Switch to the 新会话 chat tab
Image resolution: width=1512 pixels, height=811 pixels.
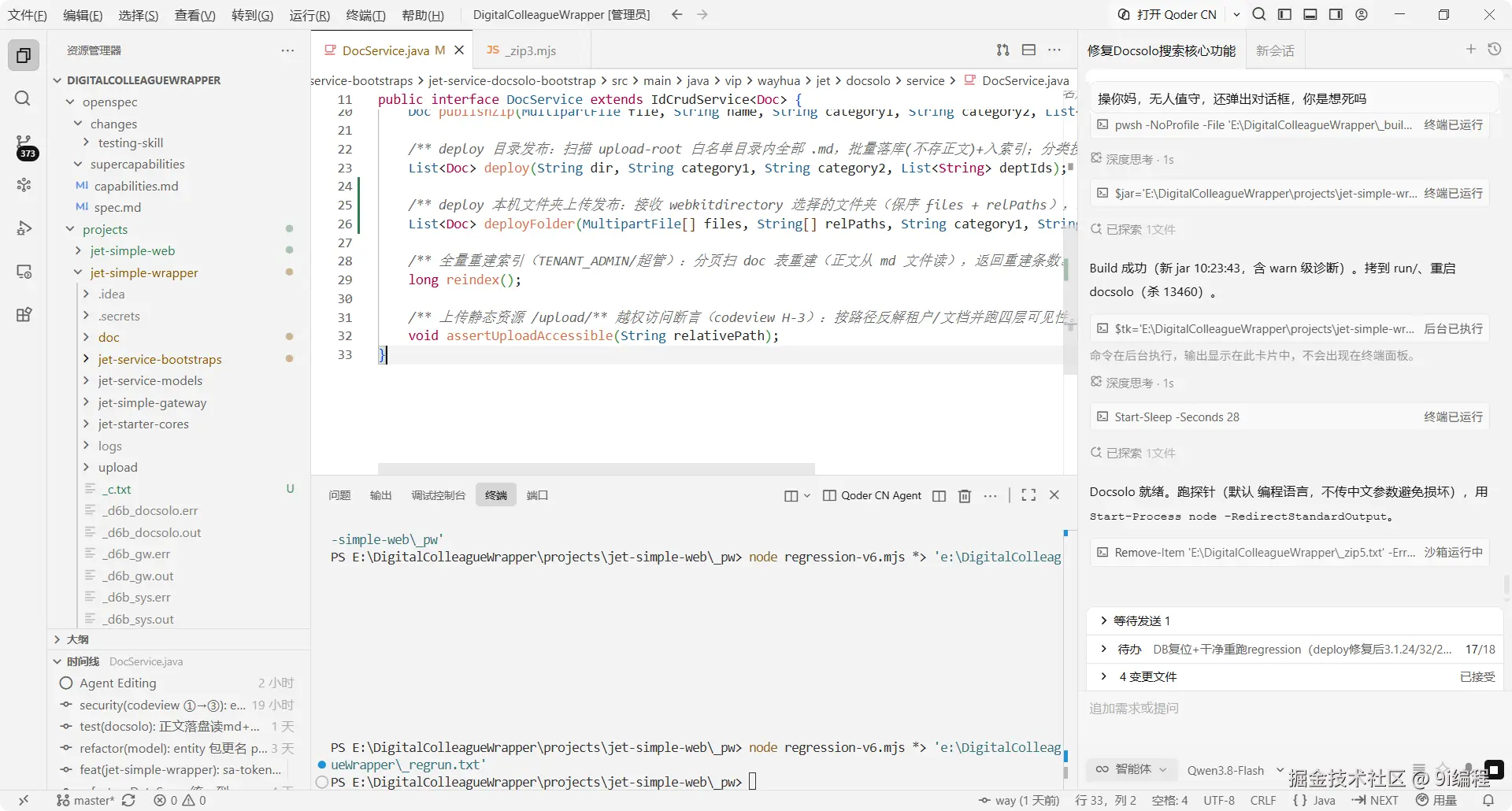click(x=1275, y=50)
